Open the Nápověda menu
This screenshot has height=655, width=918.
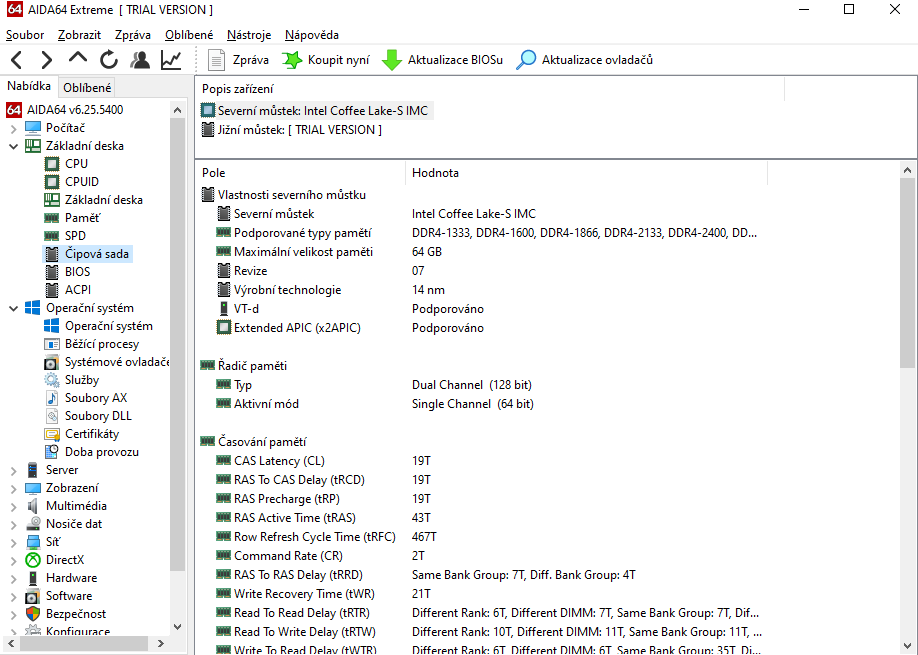coord(311,35)
